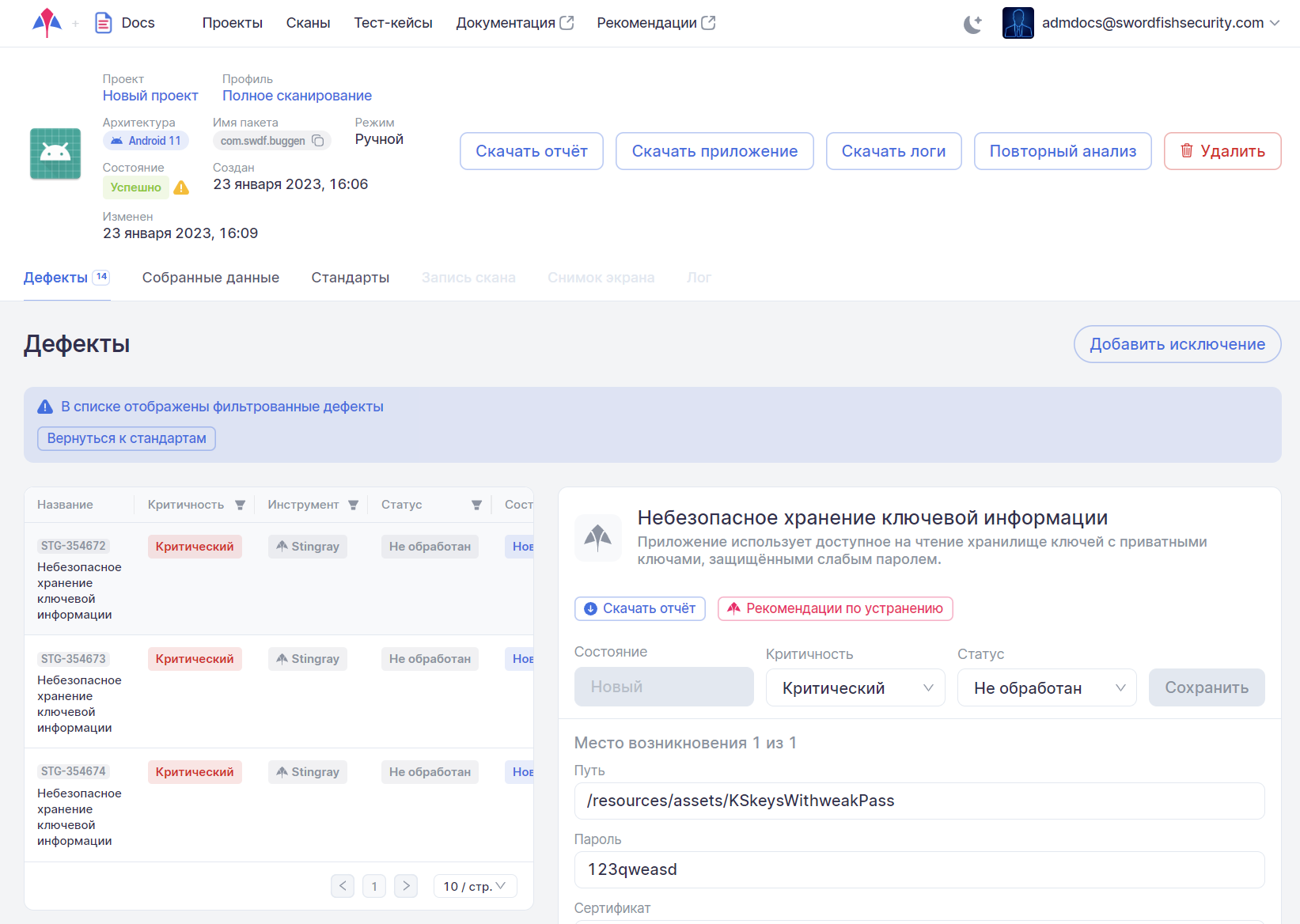The width and height of the screenshot is (1300, 924).
Task: Toggle dark mode moon icon
Action: [x=972, y=24]
